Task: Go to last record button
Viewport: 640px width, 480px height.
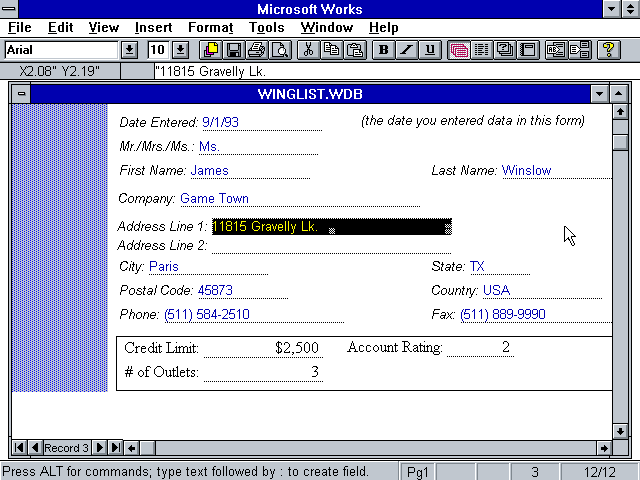Action: 116,448
